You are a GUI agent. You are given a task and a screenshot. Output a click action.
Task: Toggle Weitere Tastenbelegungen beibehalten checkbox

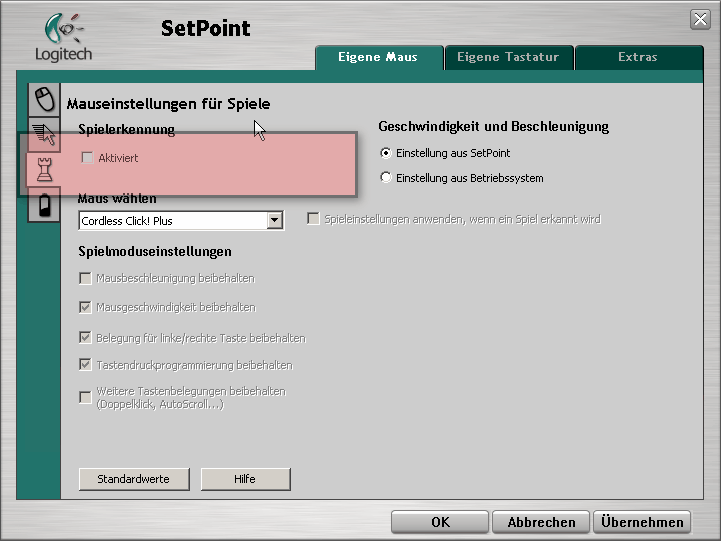click(x=86, y=397)
